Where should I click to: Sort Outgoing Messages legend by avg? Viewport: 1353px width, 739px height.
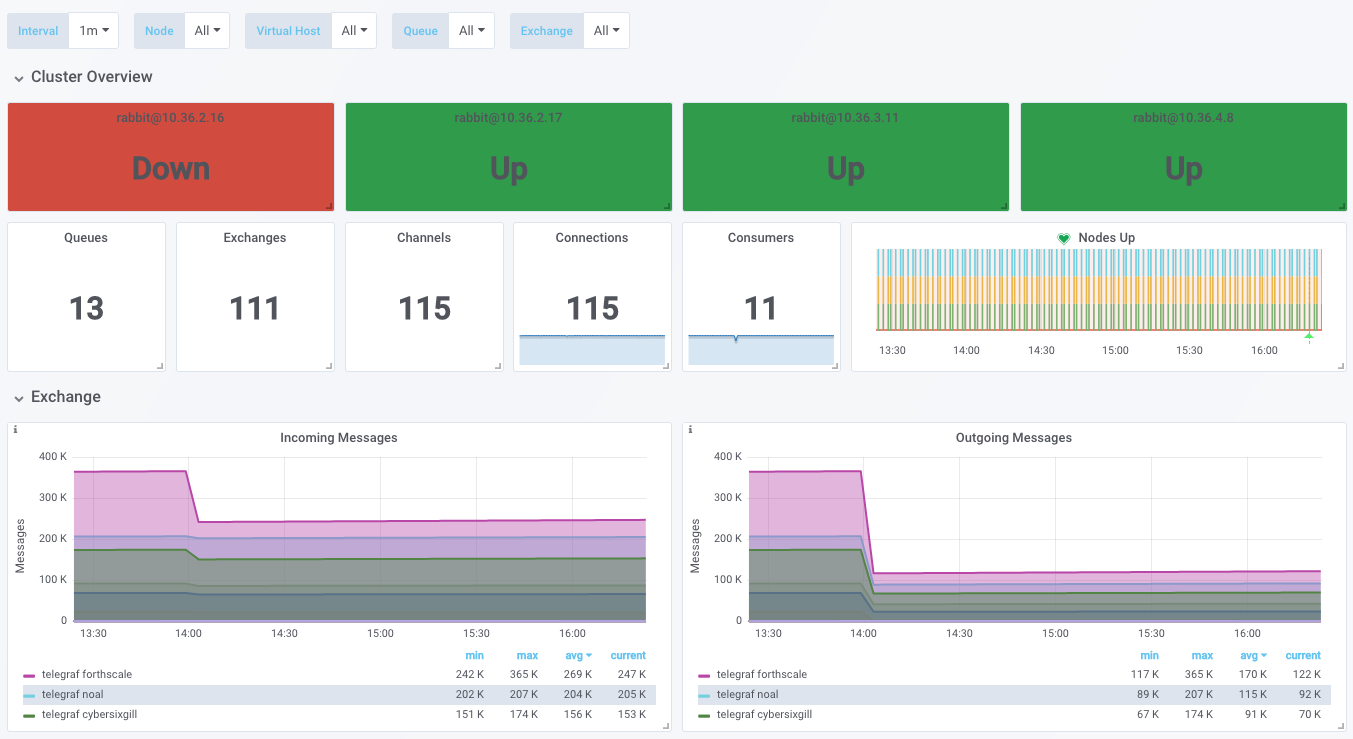click(x=1254, y=656)
